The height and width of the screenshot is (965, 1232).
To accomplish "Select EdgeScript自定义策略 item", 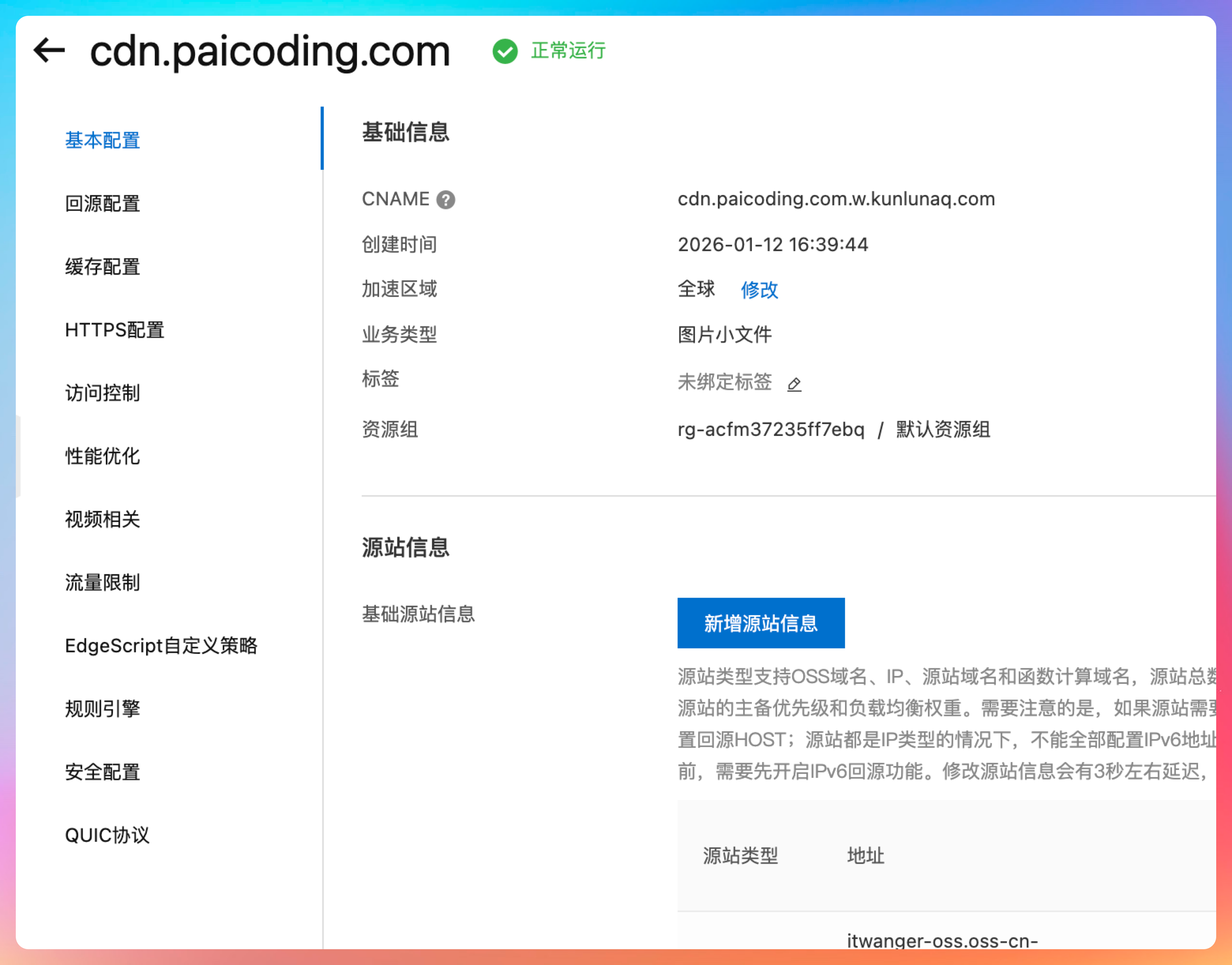I will tap(161, 646).
